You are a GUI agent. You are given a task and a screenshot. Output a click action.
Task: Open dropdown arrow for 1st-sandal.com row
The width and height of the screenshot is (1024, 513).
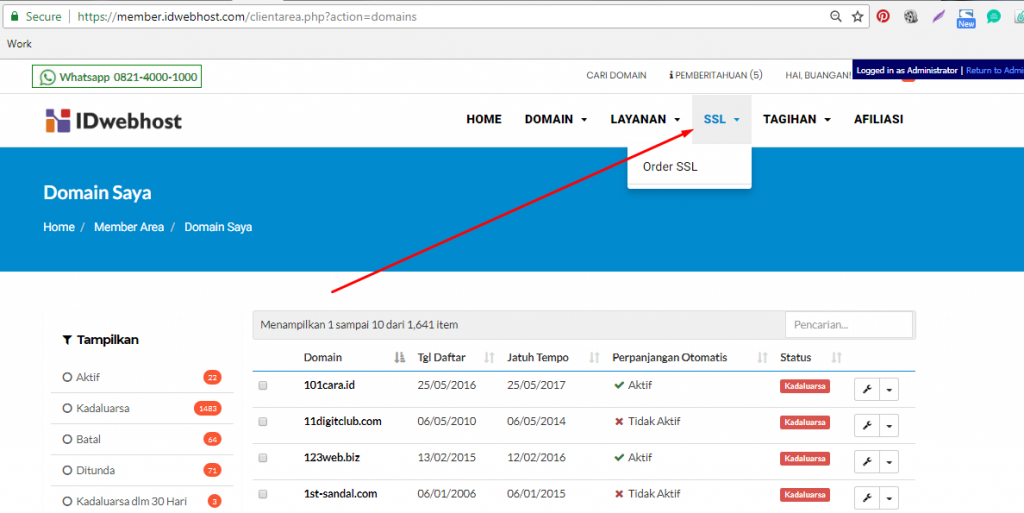[x=889, y=499]
